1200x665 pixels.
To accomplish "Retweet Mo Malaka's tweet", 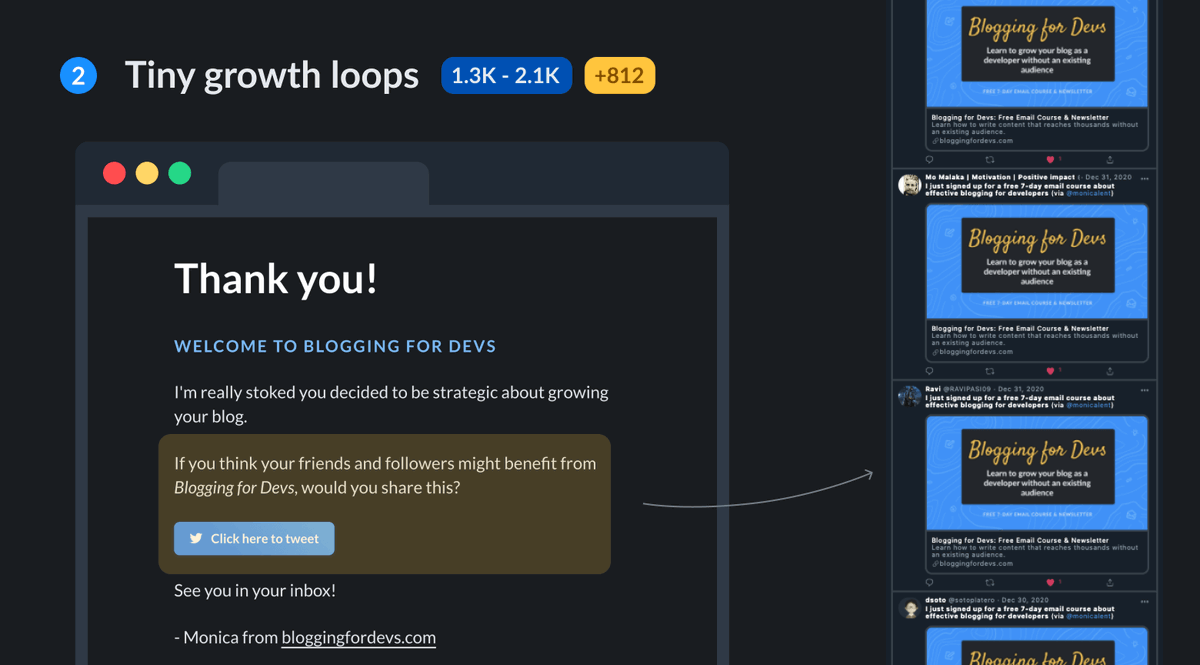I will 990,371.
